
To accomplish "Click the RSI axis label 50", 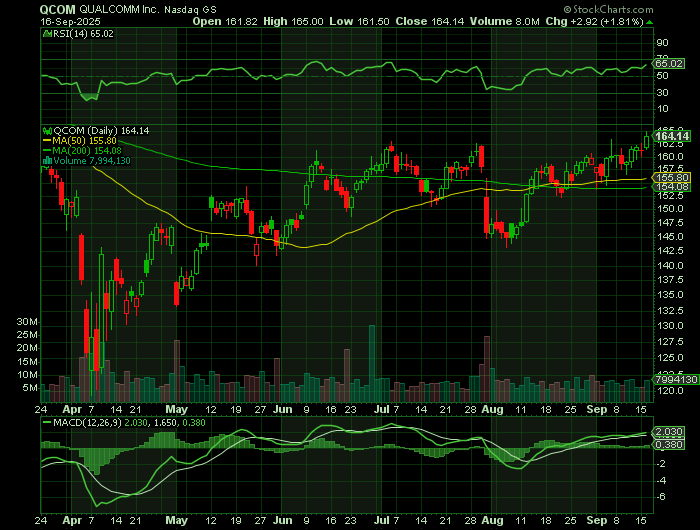I will pyautogui.click(x=663, y=76).
